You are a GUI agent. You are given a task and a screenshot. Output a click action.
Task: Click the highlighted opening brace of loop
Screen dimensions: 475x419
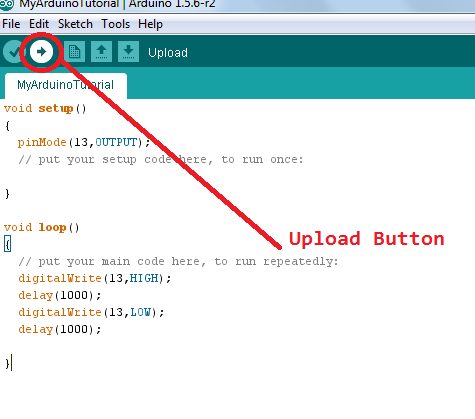7,244
